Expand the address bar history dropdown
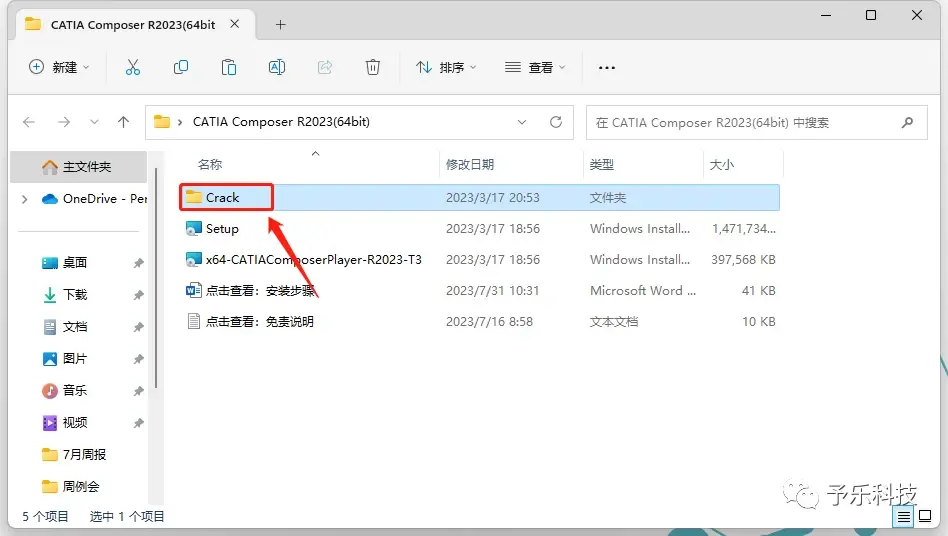Viewport: 948px width, 536px height. coord(522,122)
